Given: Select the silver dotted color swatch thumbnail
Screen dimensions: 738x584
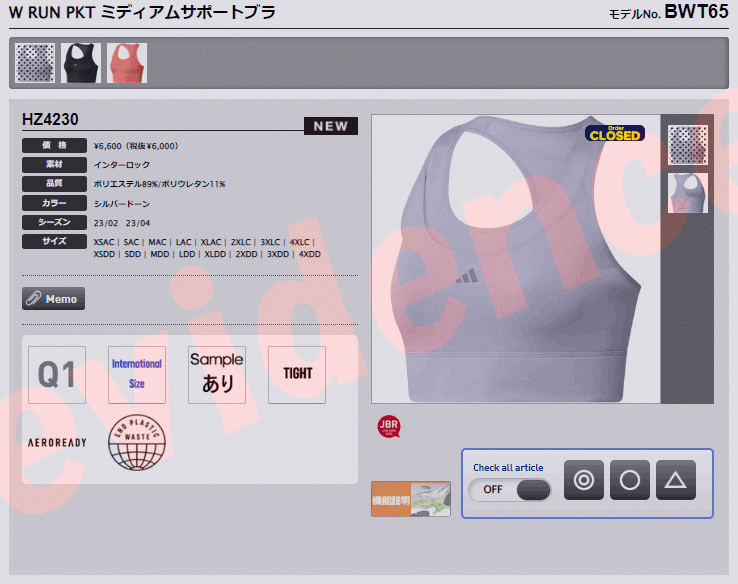Looking at the screenshot, I should [35, 63].
